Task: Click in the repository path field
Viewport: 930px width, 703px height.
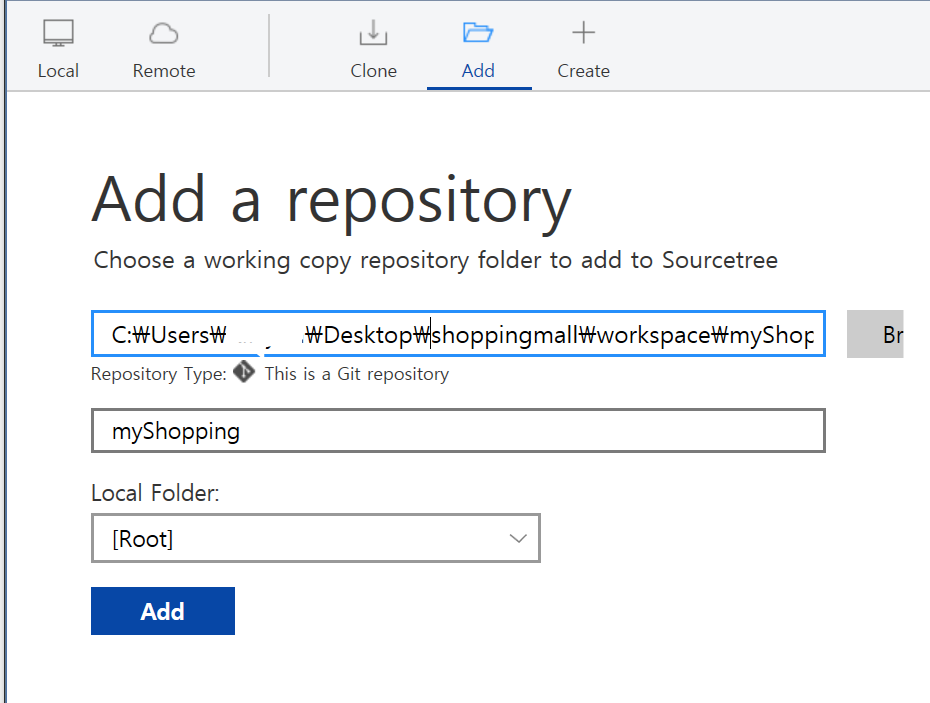Action: point(458,334)
